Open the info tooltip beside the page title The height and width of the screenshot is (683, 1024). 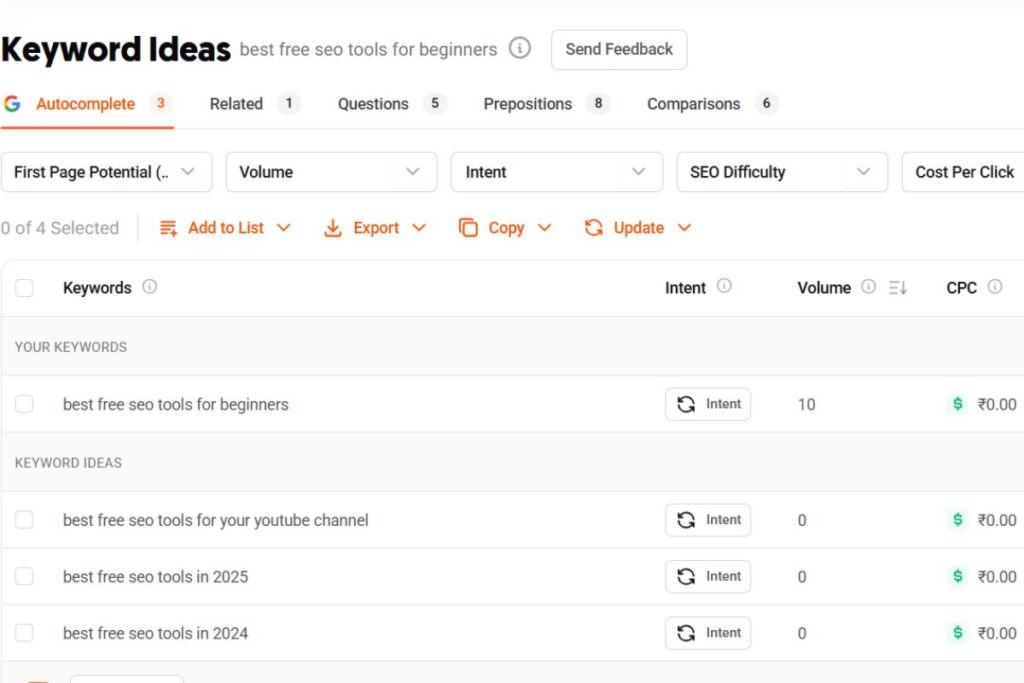[x=519, y=47]
